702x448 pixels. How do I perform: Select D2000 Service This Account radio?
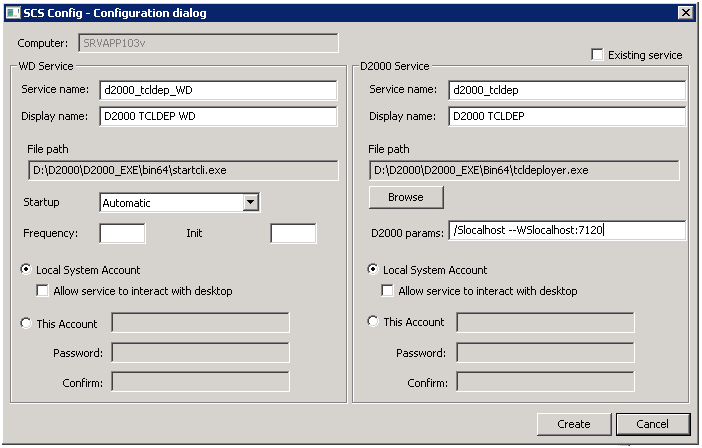(x=373, y=322)
